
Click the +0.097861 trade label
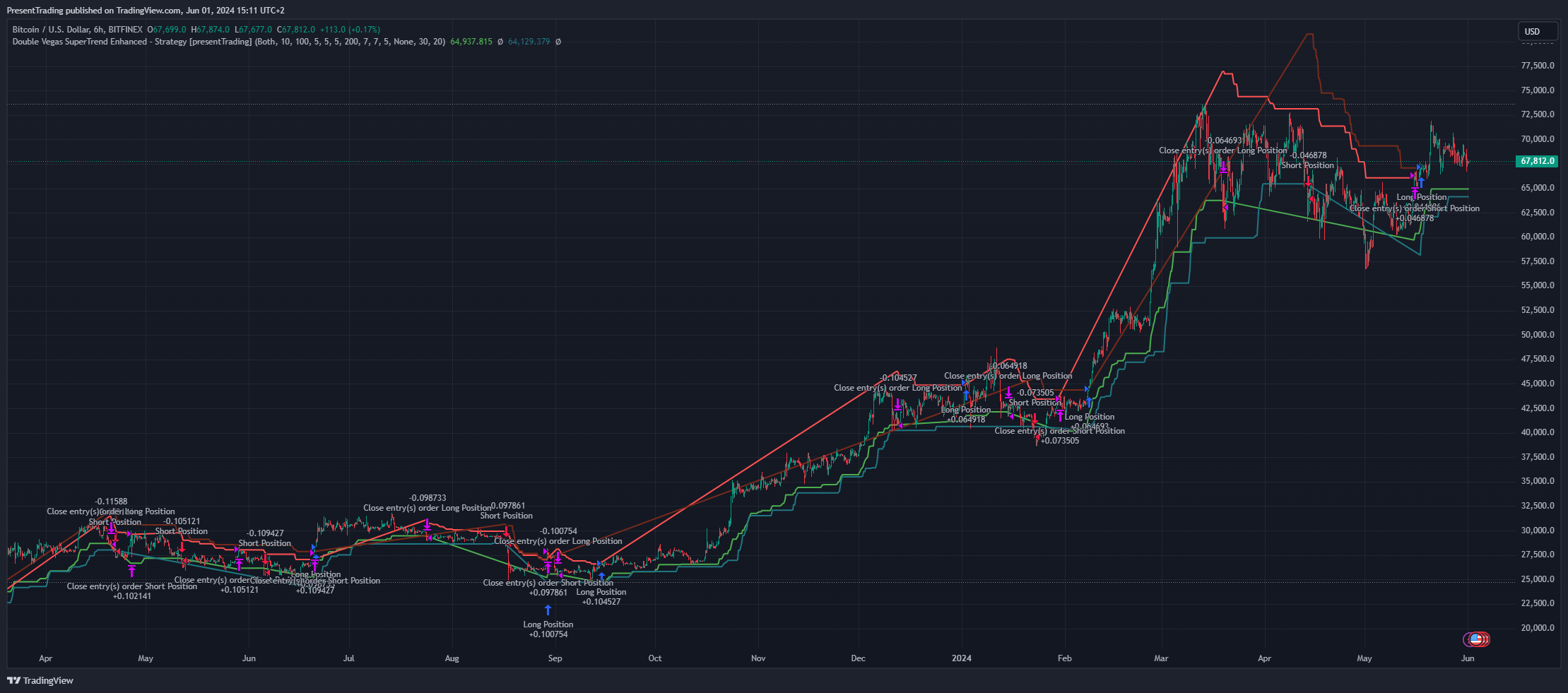coord(548,593)
